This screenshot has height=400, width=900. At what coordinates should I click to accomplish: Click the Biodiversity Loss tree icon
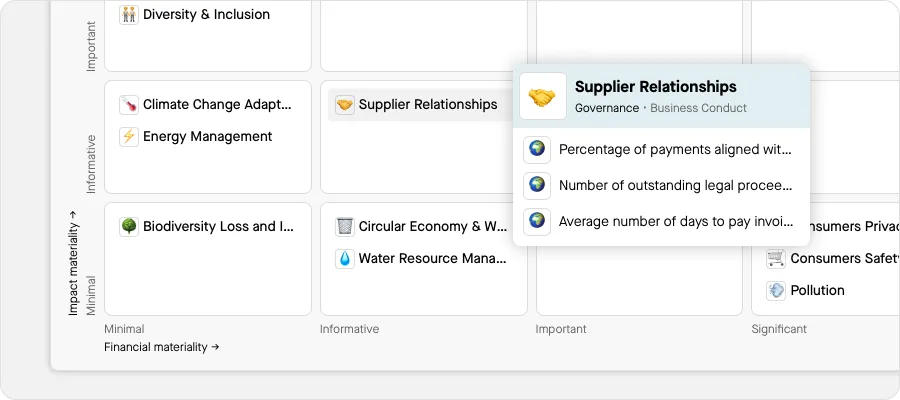pos(129,227)
